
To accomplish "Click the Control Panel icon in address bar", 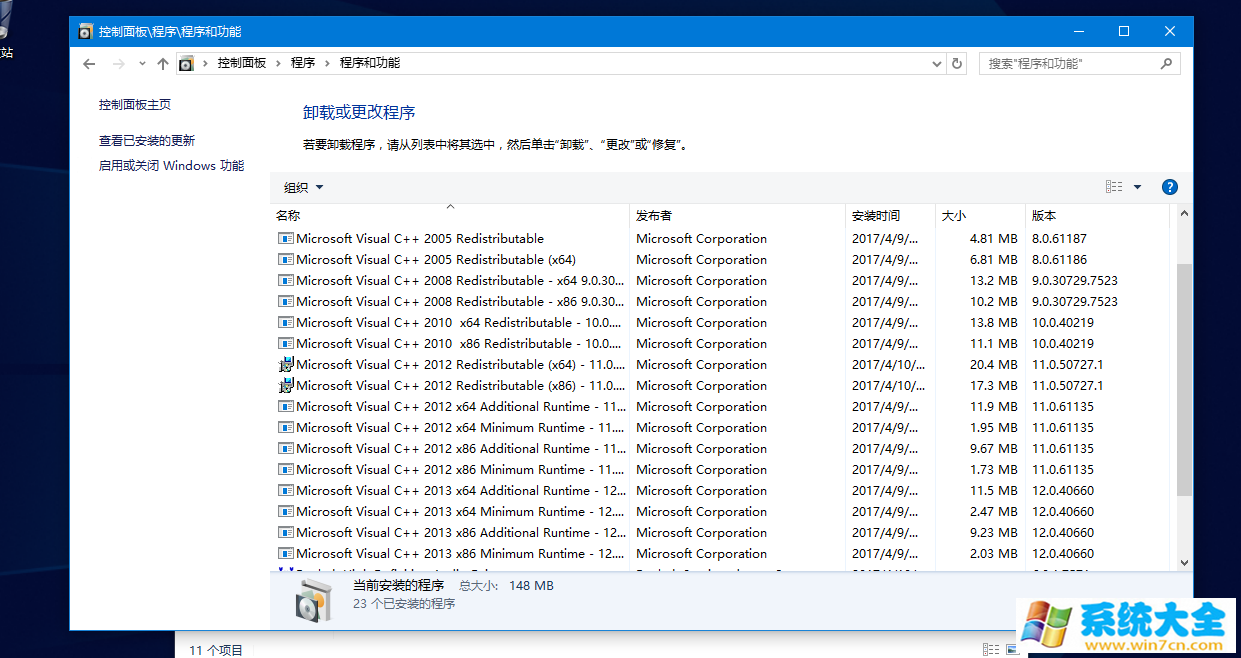I will pyautogui.click(x=186, y=63).
